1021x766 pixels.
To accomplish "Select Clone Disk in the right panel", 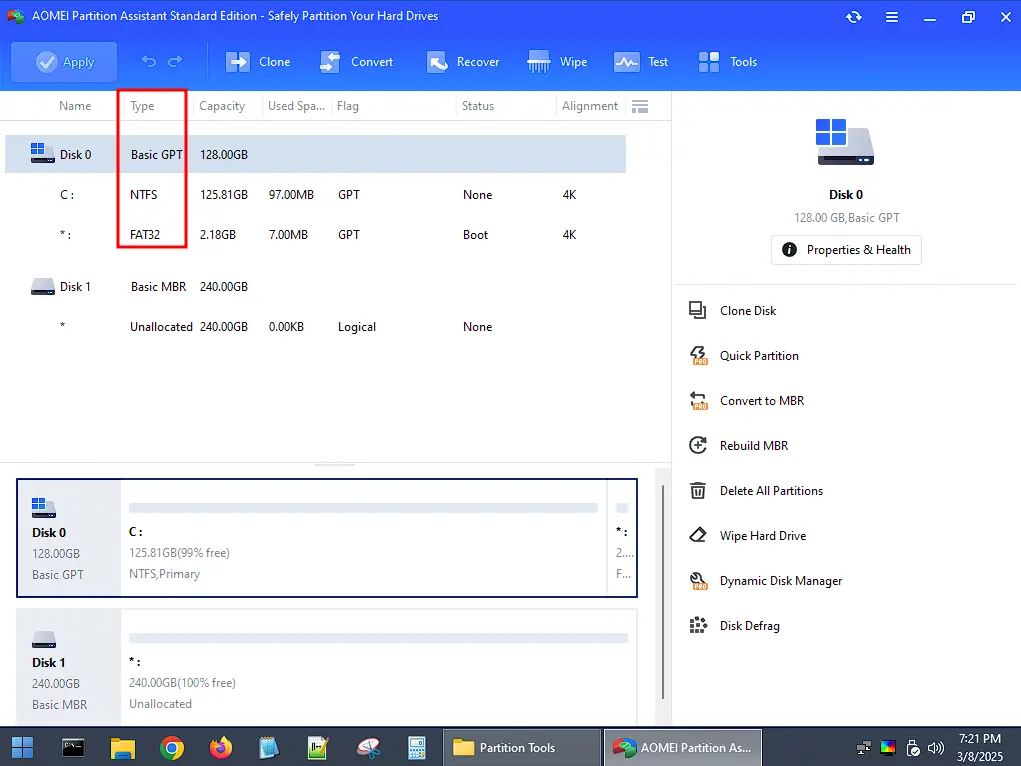I will pos(746,310).
